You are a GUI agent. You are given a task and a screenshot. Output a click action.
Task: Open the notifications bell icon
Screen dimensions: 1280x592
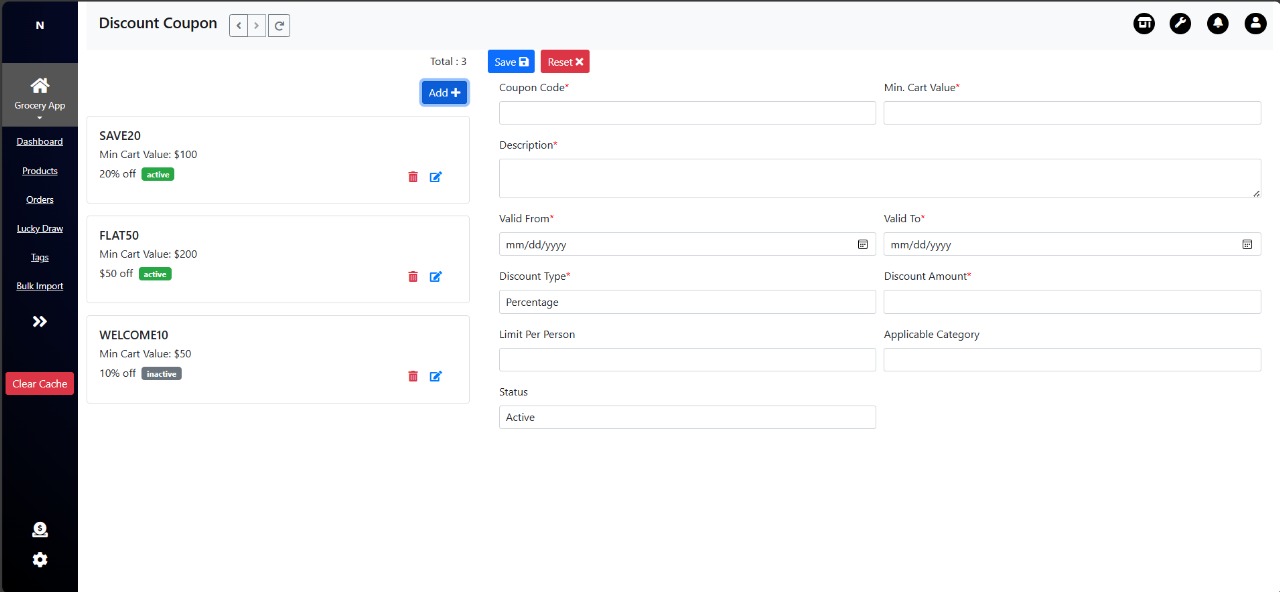point(1217,24)
